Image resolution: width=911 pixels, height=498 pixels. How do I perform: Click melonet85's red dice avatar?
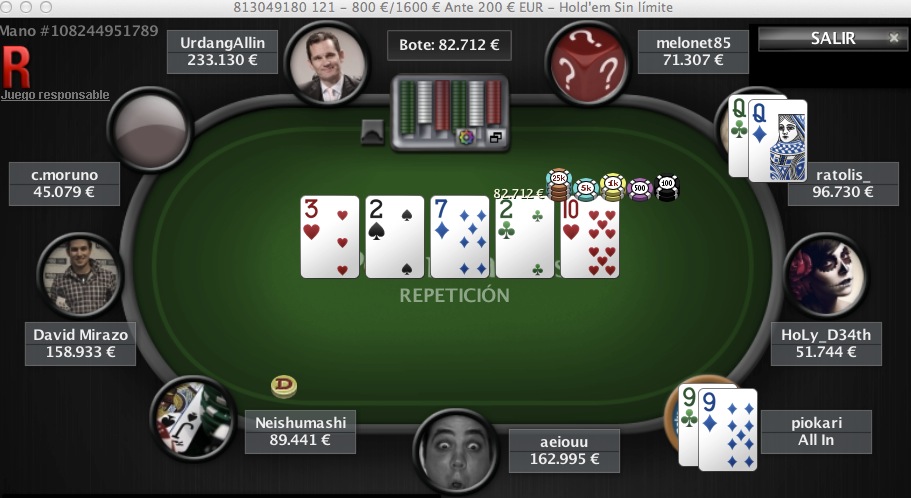pyautogui.click(x=587, y=64)
